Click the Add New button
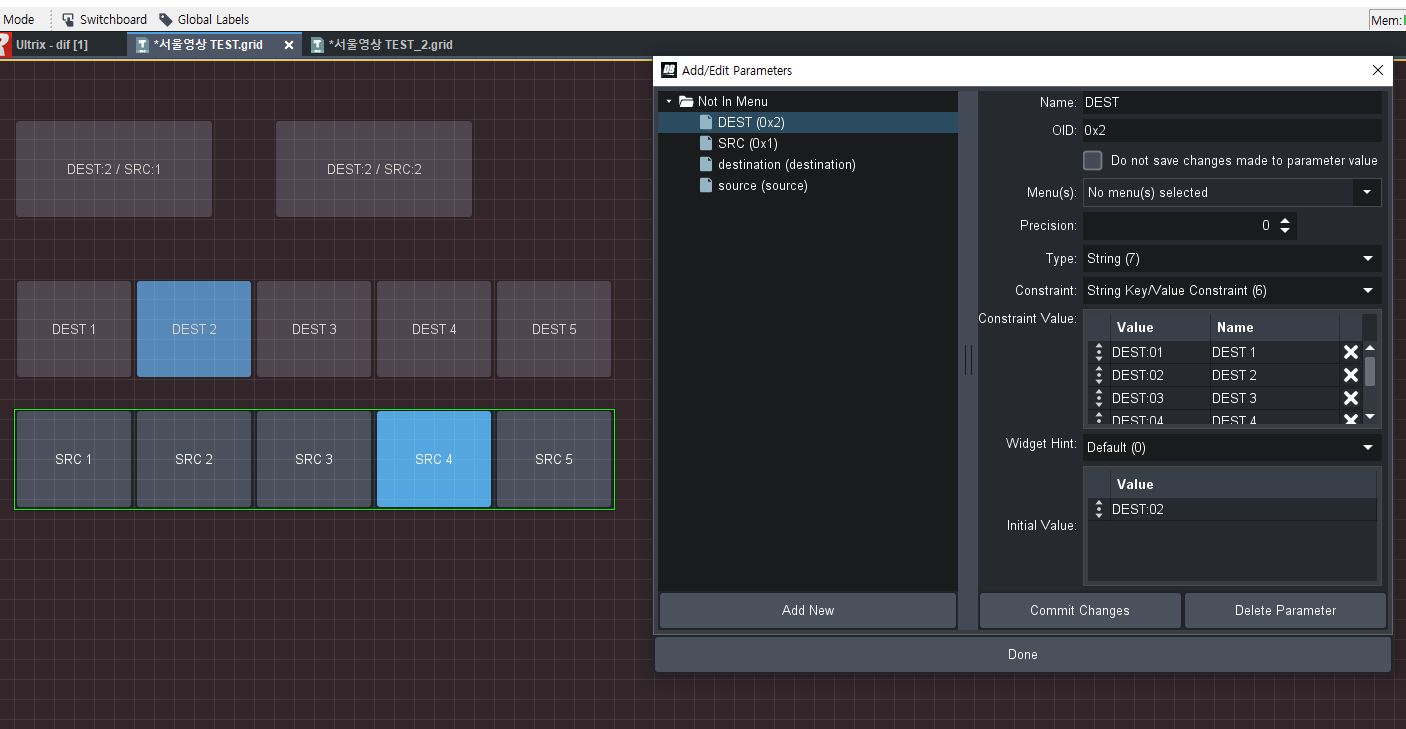1406x729 pixels. 808,611
